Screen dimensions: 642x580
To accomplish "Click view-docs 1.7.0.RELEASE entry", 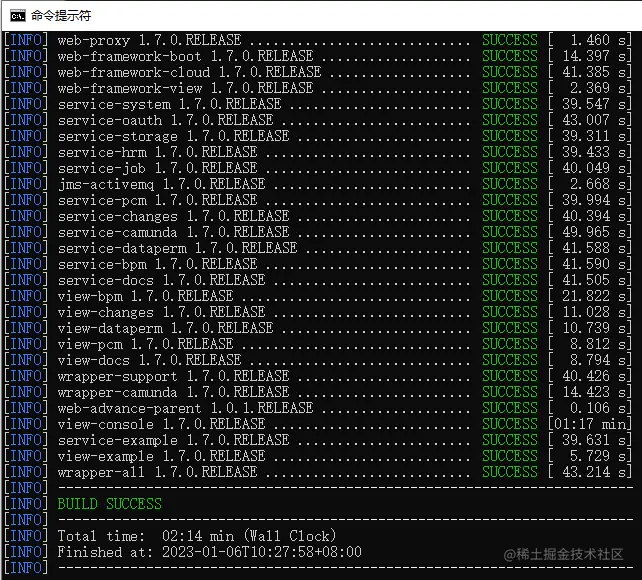I will coord(149,360).
